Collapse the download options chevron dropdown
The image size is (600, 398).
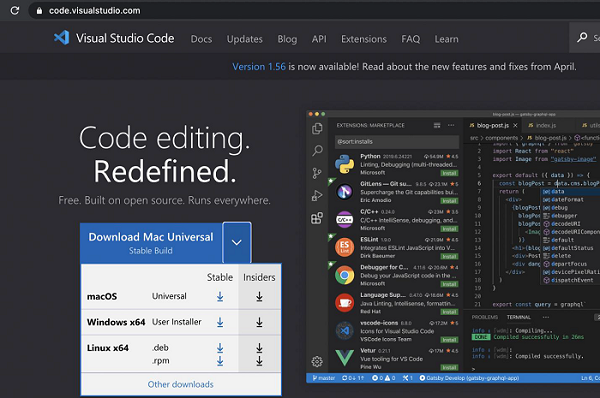(x=236, y=242)
